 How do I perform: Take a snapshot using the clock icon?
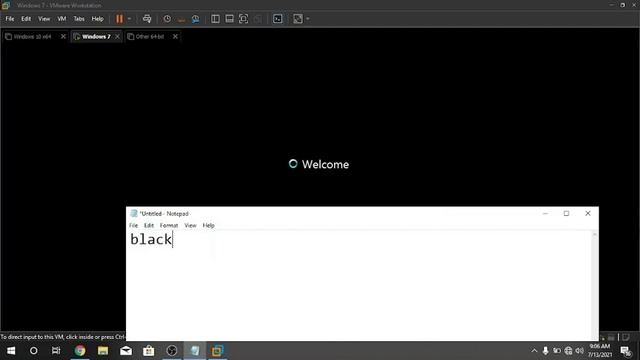(x=167, y=19)
